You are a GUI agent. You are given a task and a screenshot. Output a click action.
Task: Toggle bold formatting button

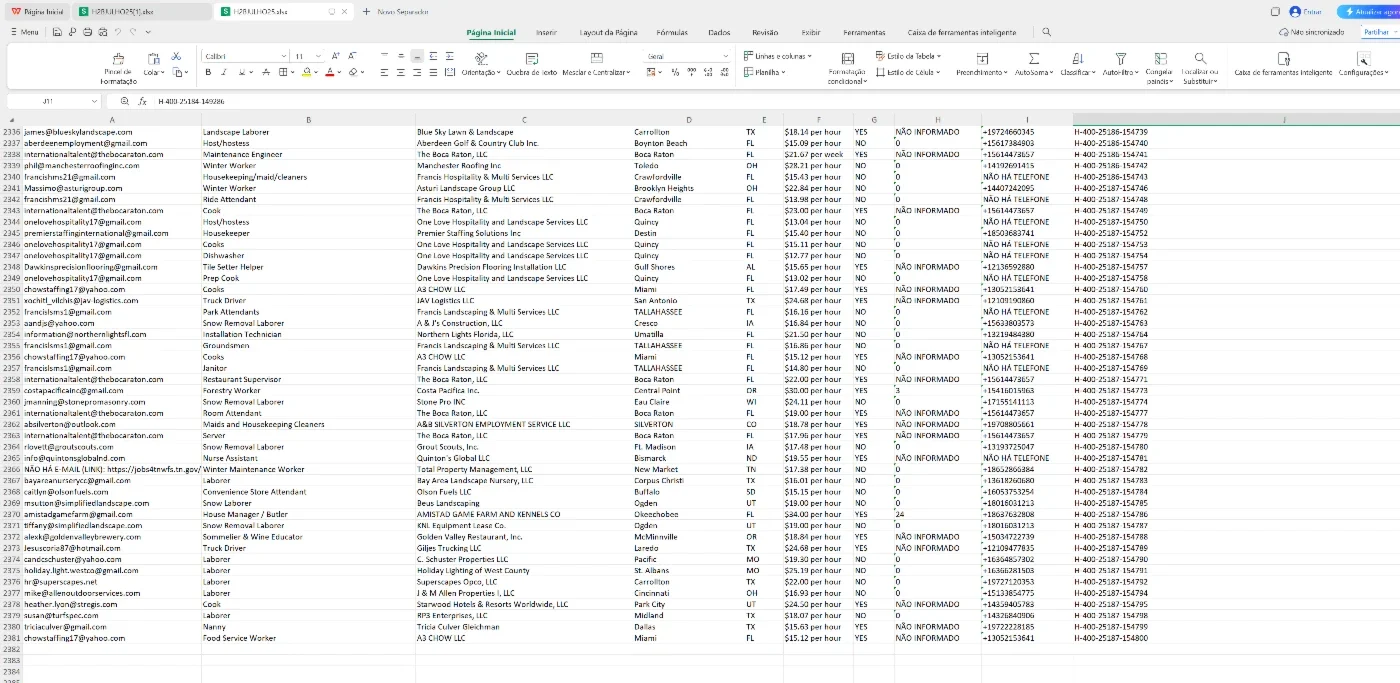click(208, 72)
